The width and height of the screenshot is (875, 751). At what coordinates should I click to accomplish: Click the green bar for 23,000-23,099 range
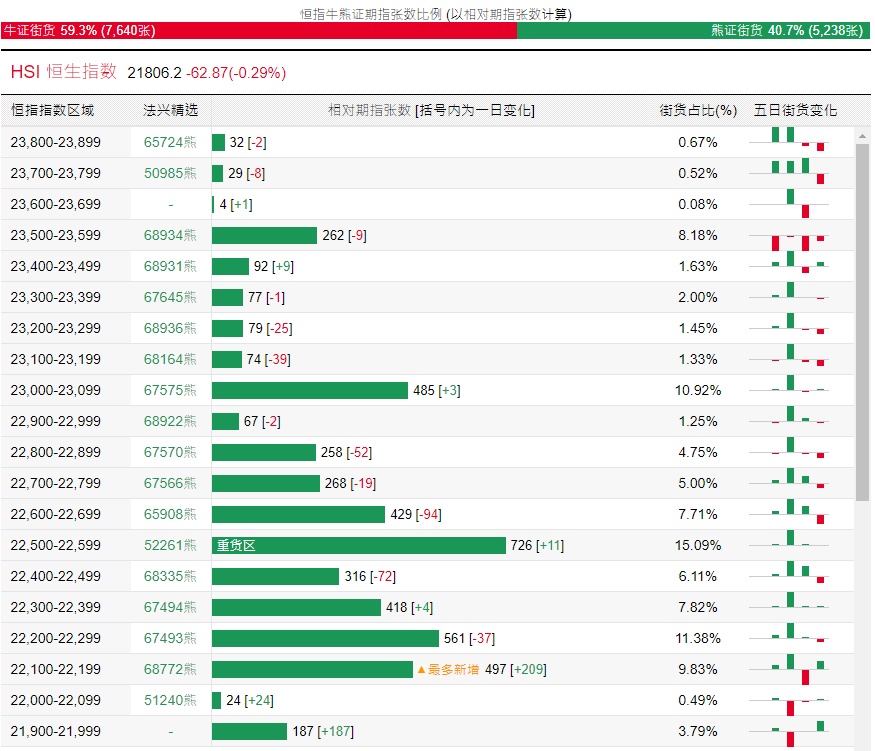coord(310,390)
